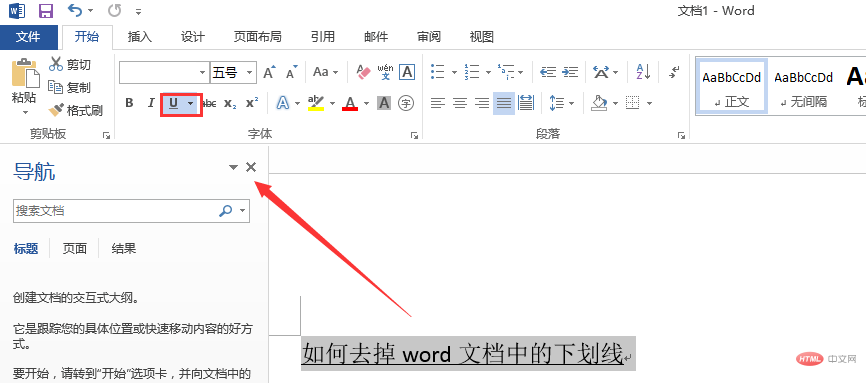Increase paragraph indent
866x383 pixels.
pyautogui.click(x=570, y=72)
